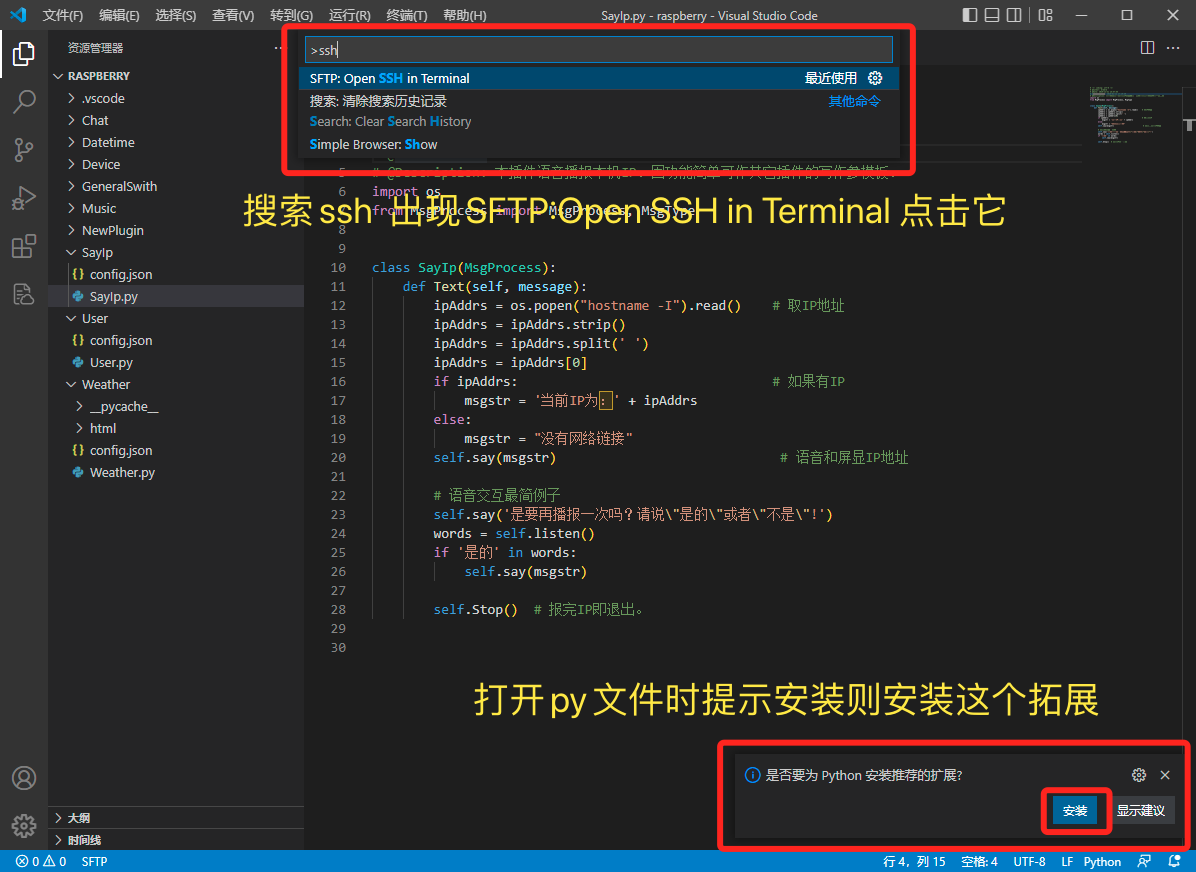Image resolution: width=1196 pixels, height=872 pixels.
Task: Change language mode via Python status item
Action: point(1102,861)
